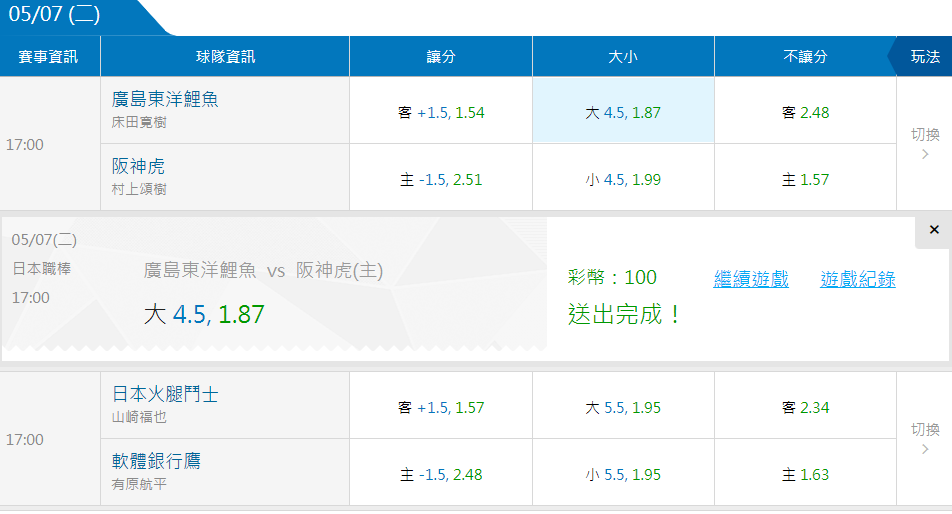The image size is (952, 514).
Task: Open 軟體銀行鷹 team name
Action: (156, 461)
